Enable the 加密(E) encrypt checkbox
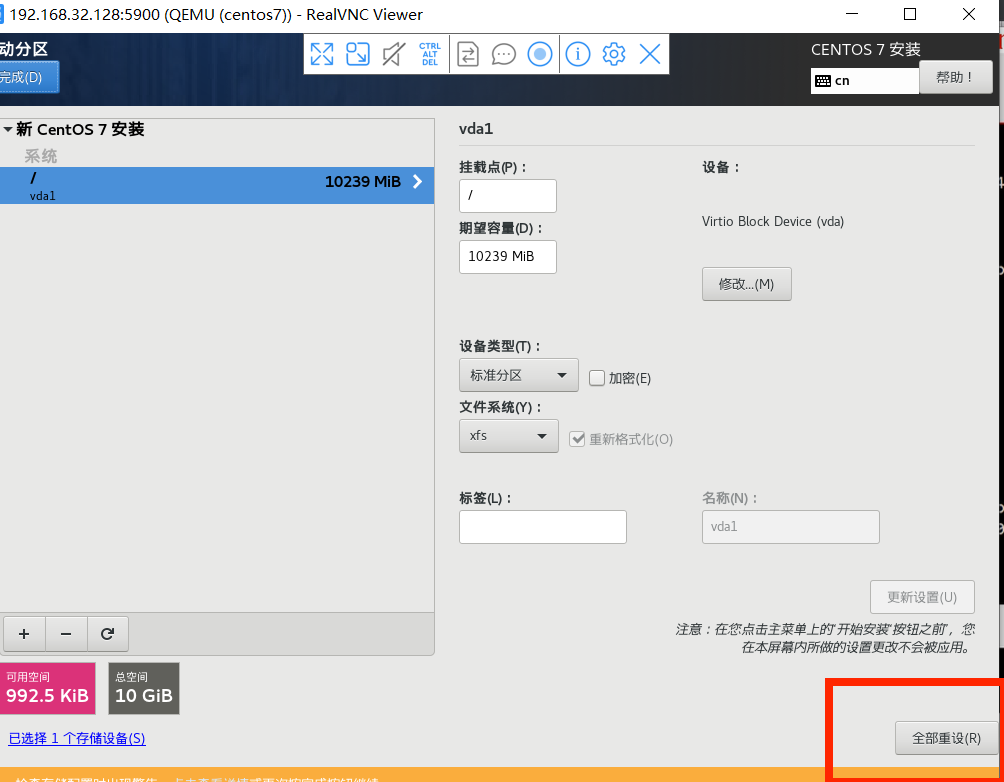The height and width of the screenshot is (782, 1004). tap(597, 378)
